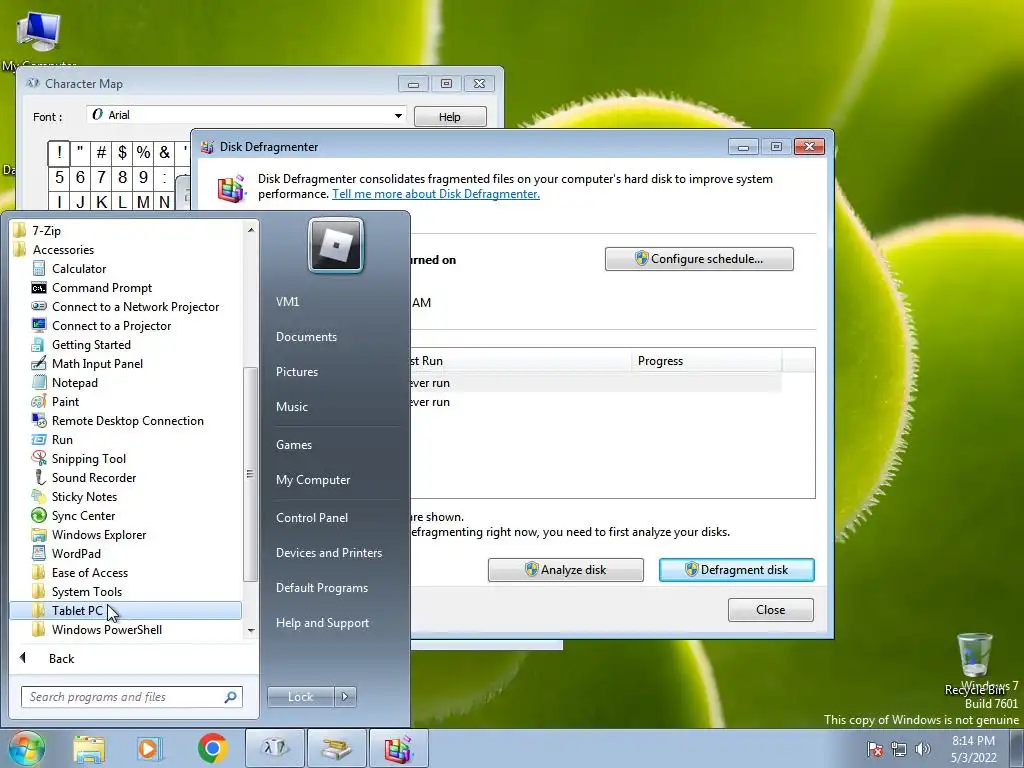The image size is (1024, 768).
Task: Expand the Tablet PC folder
Action: click(x=126, y=610)
